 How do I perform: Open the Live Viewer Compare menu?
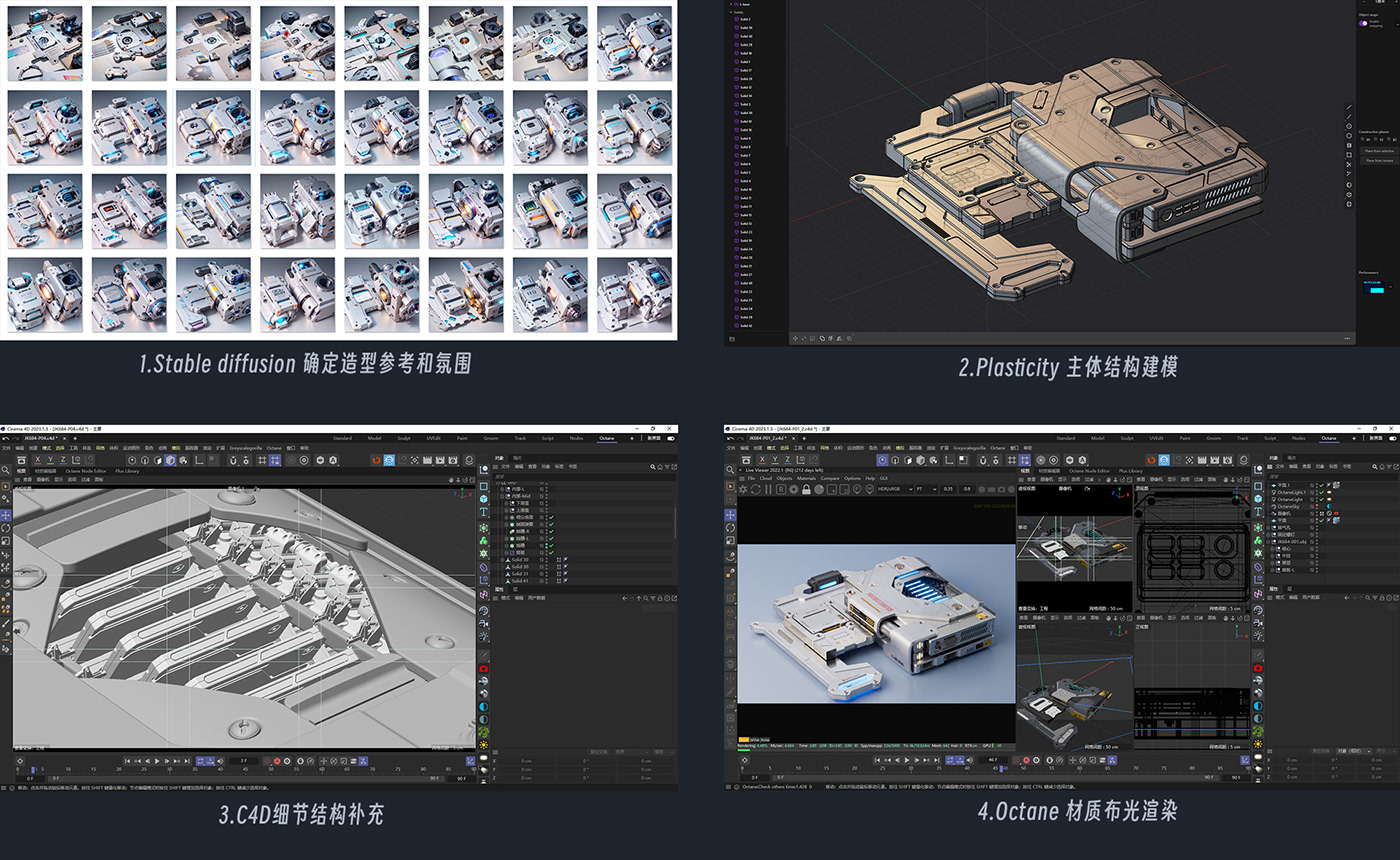tap(830, 478)
